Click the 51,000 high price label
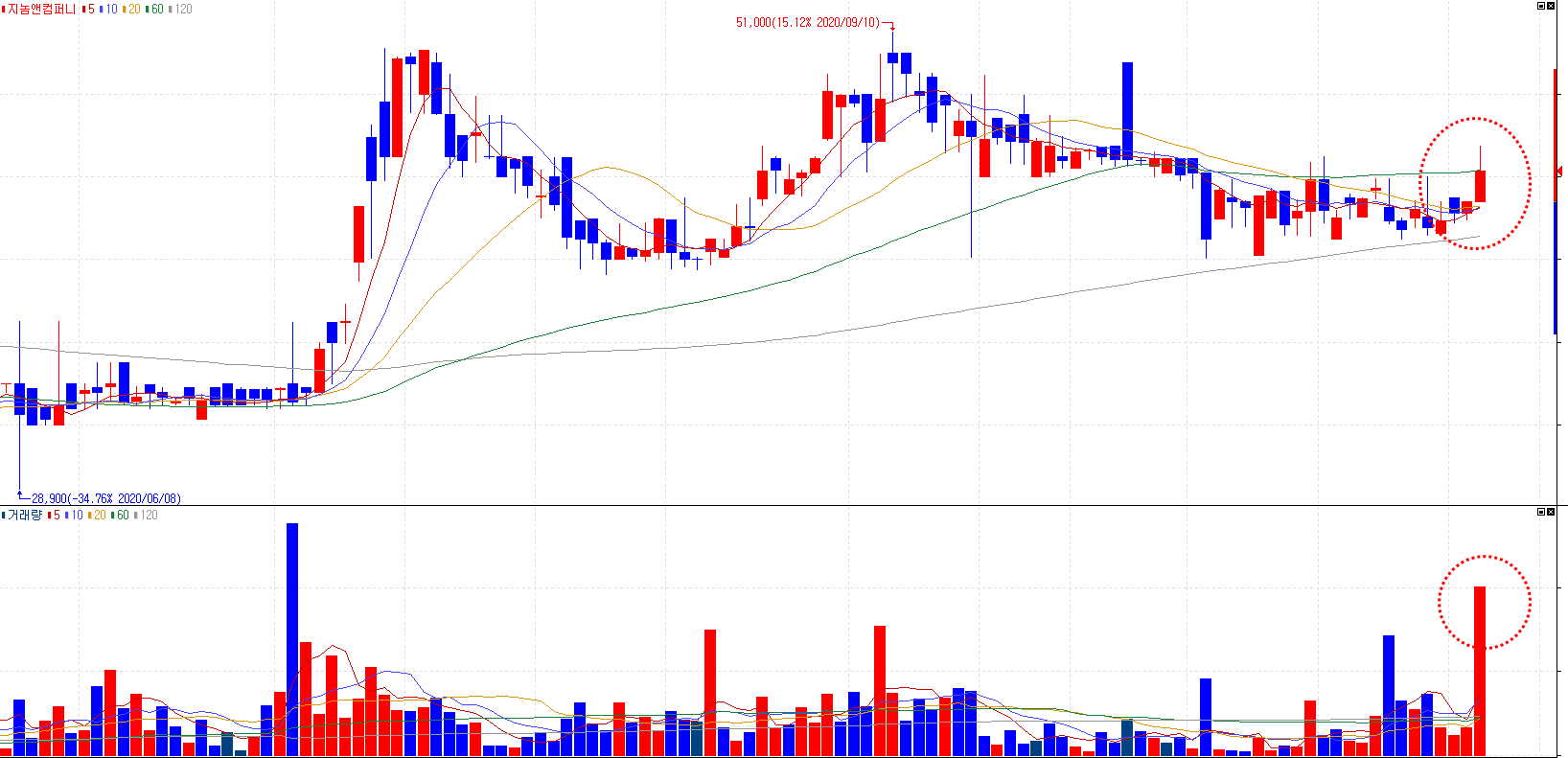1568x758 pixels. point(807,22)
